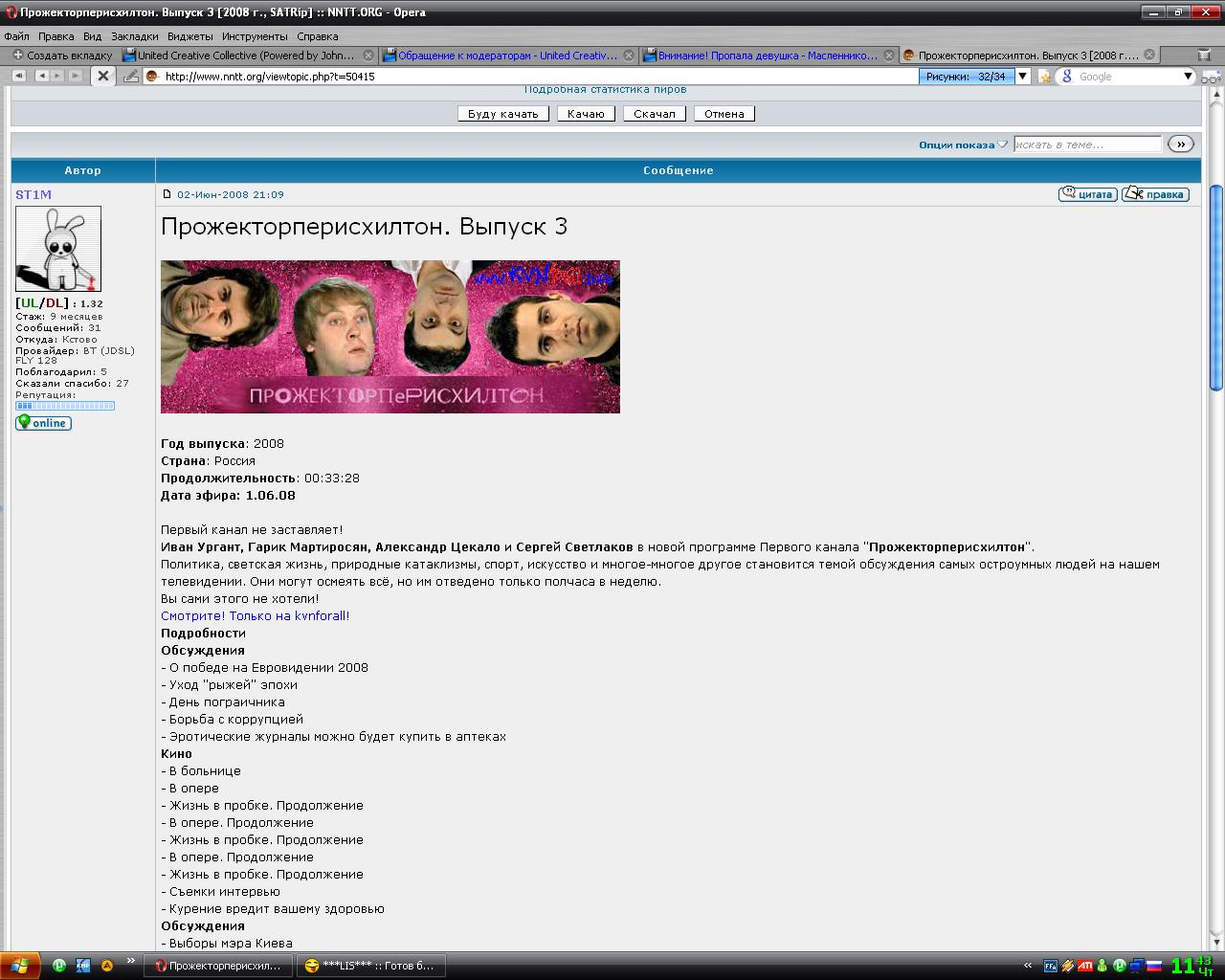Close the Внимание! Пропала девушка tab

pyautogui.click(x=889, y=56)
